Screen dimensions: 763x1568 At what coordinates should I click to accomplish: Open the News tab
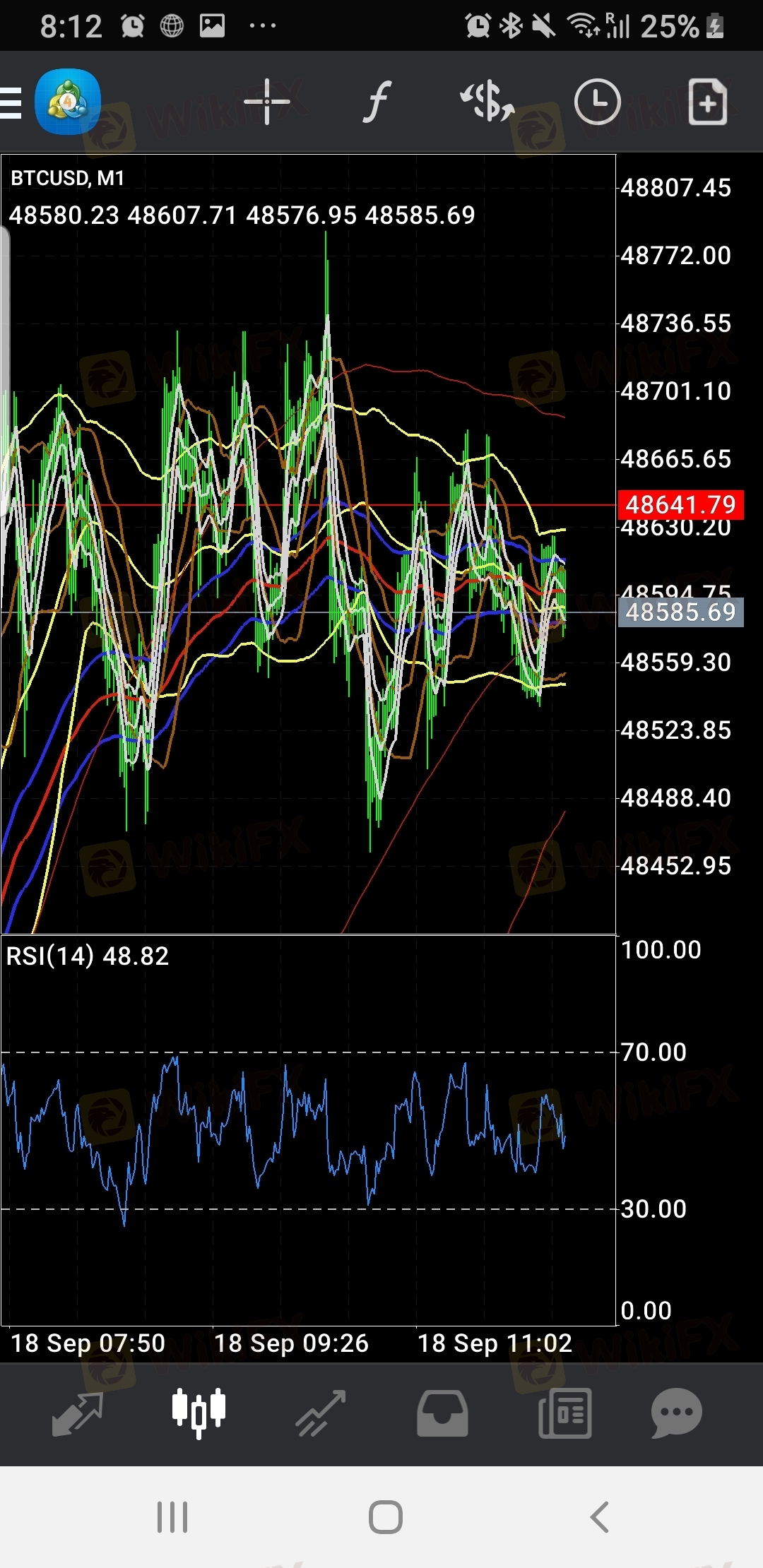(x=564, y=1413)
